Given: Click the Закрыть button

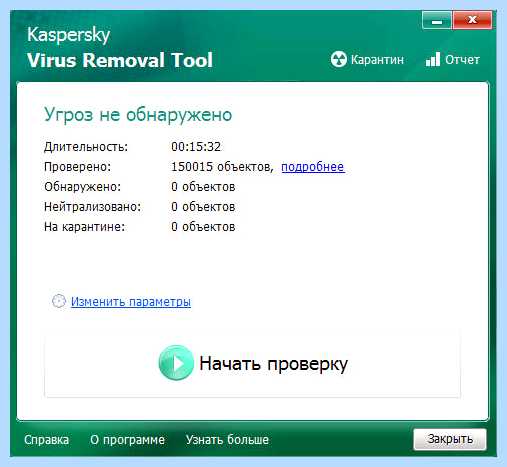Looking at the screenshot, I should (450, 439).
